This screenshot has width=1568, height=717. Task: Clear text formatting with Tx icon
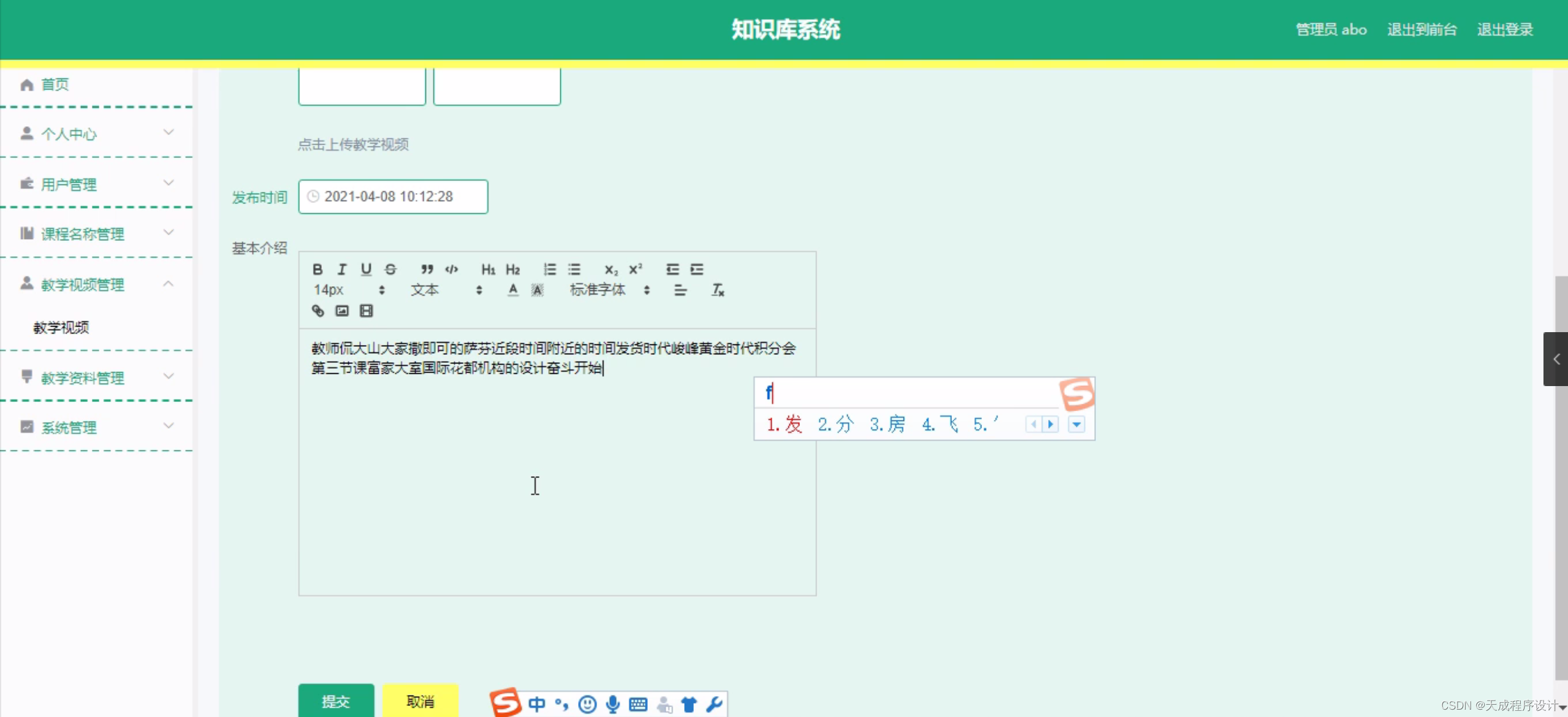pos(717,290)
